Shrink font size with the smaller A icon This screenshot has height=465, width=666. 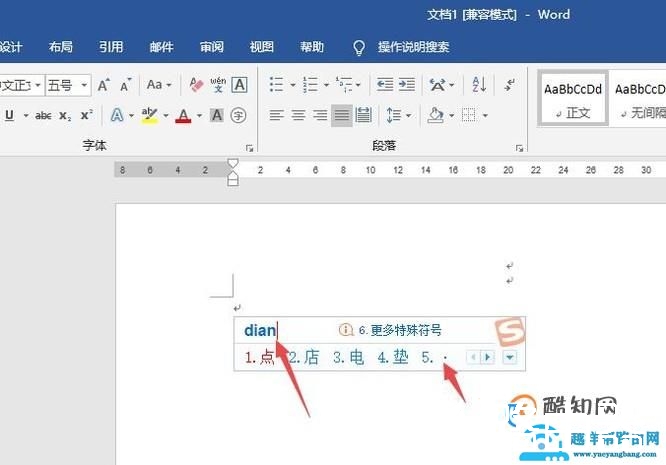pyautogui.click(x=125, y=85)
